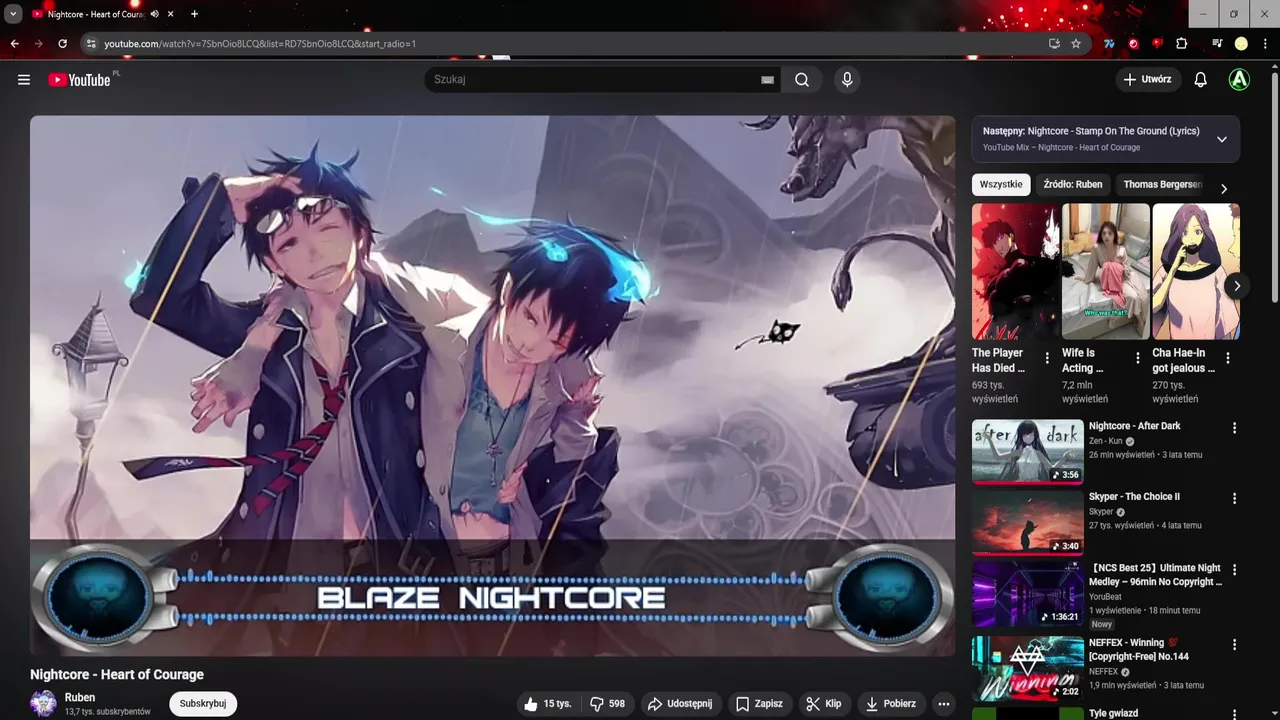The image size is (1280, 720).
Task: Open the Cha Hae-In got jealous short thumbnail
Action: (x=1196, y=272)
